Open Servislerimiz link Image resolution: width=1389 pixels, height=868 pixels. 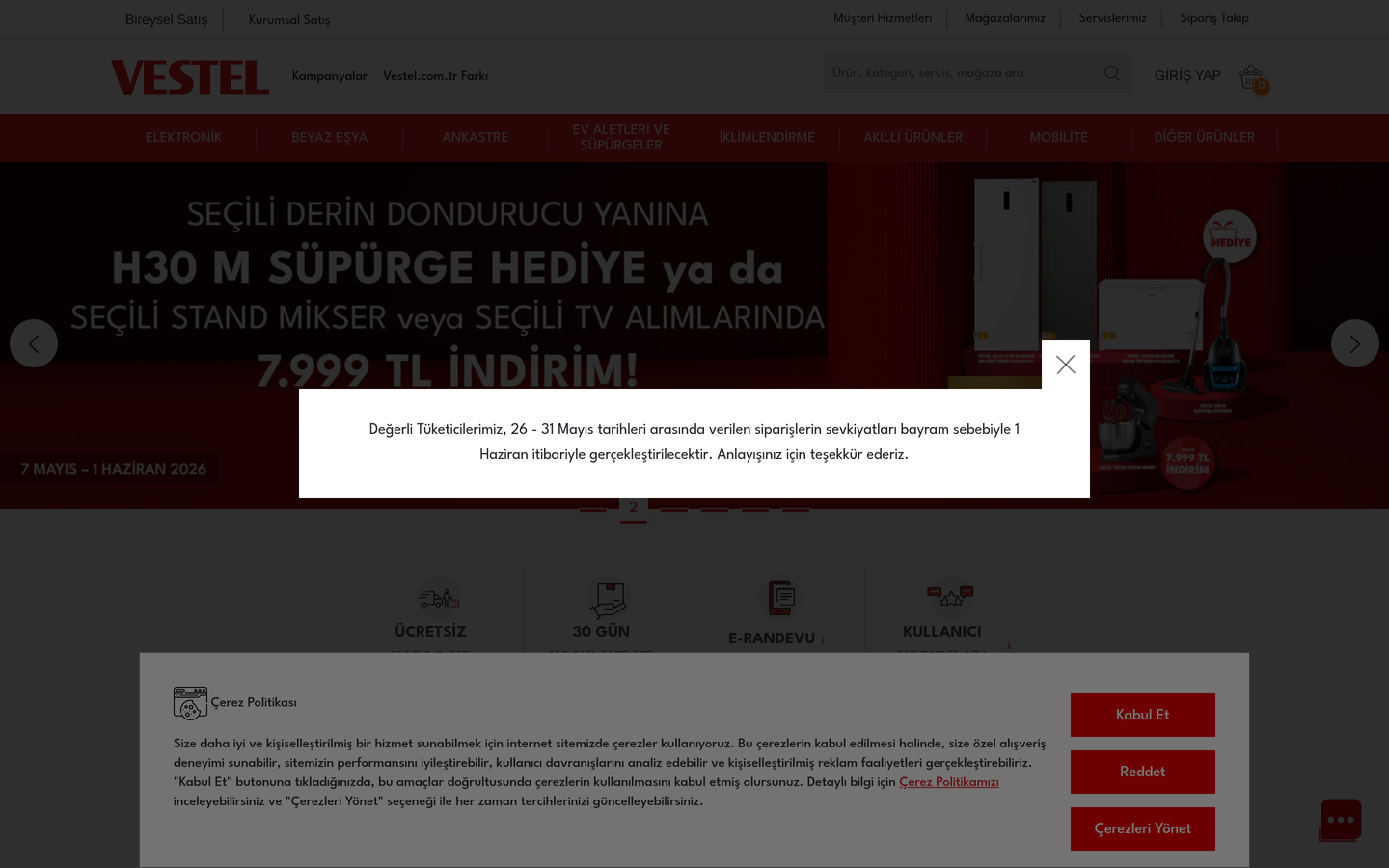pyautogui.click(x=1112, y=18)
